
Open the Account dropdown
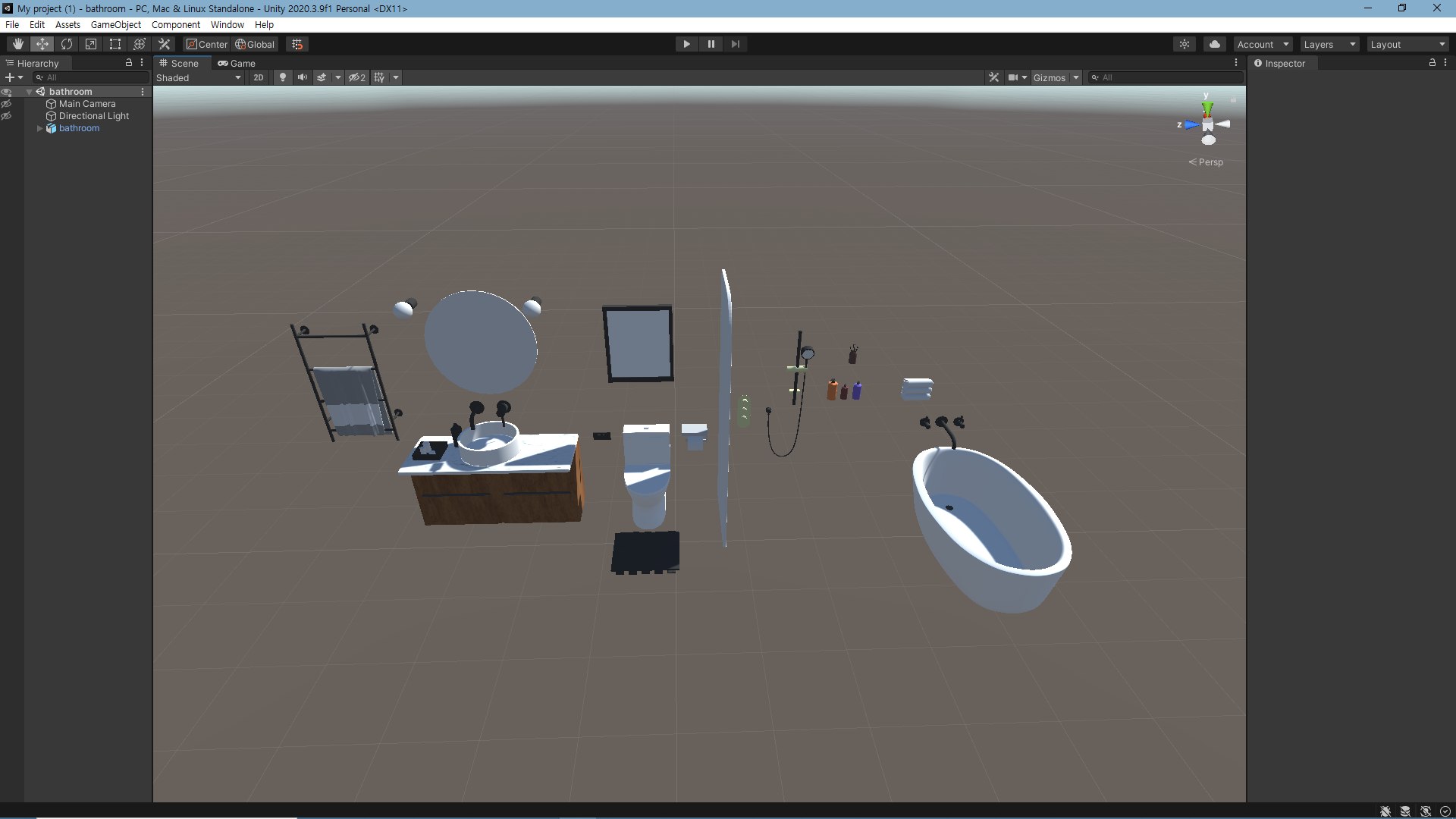1263,44
